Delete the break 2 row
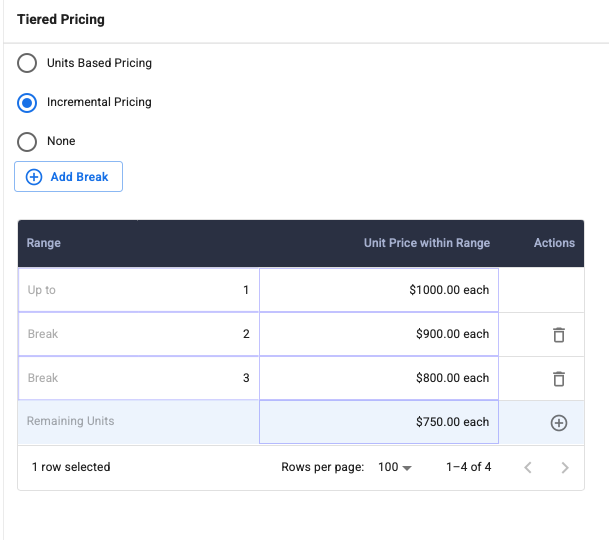Image resolution: width=609 pixels, height=540 pixels. coord(559,335)
